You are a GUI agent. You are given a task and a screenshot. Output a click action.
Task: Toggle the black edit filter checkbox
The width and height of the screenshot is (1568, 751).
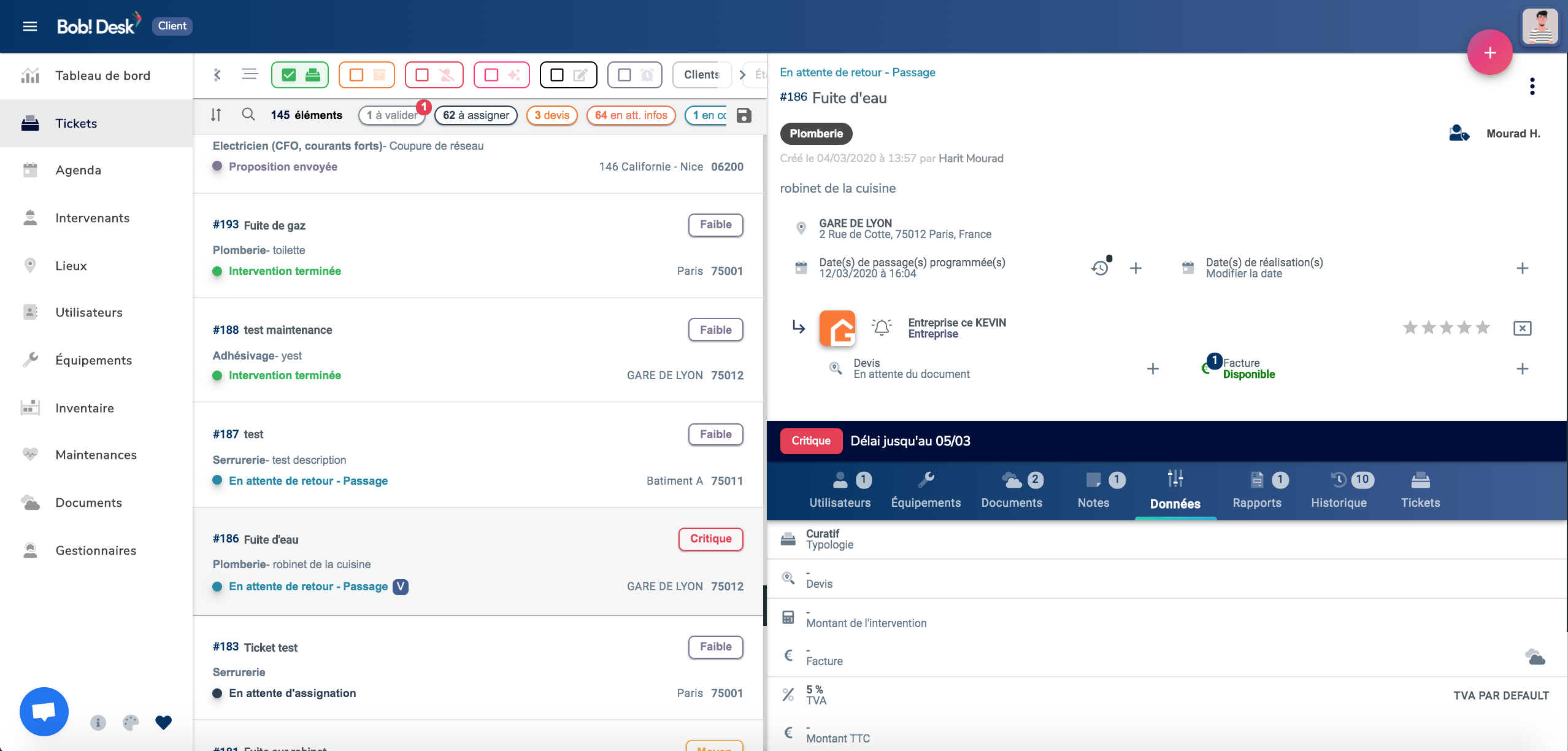(569, 75)
